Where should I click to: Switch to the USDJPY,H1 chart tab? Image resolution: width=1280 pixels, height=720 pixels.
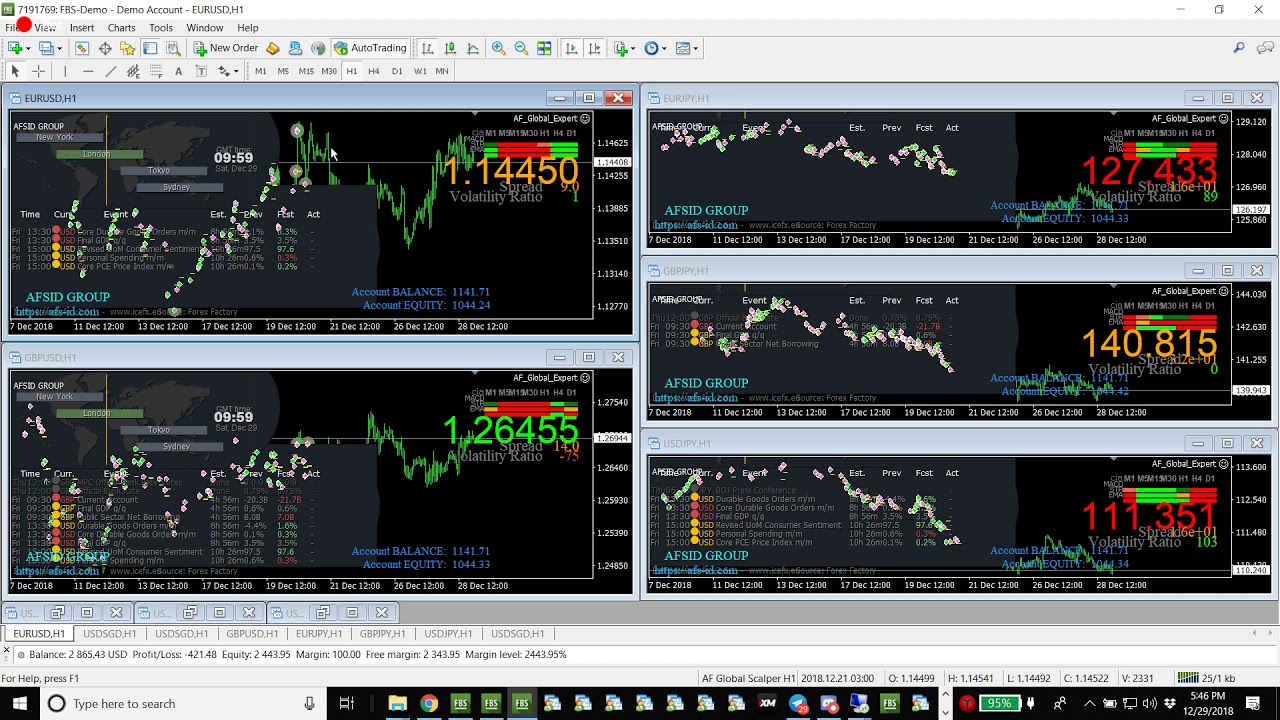click(448, 634)
